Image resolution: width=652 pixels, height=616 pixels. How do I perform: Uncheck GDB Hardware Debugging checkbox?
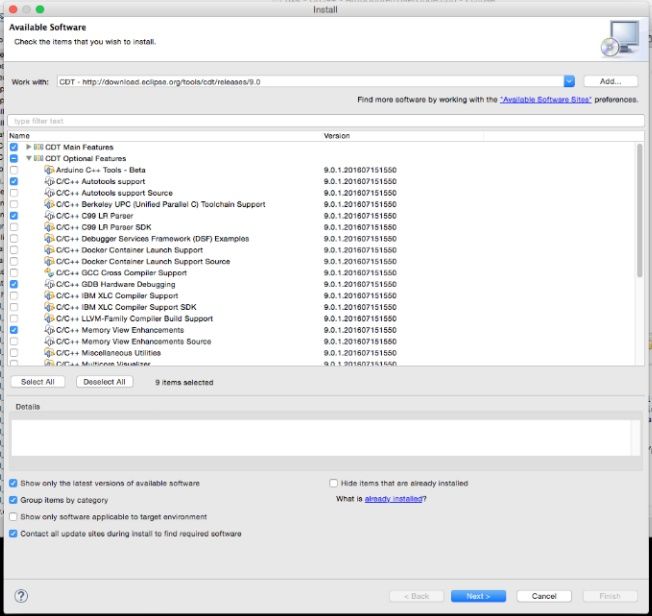[x=14, y=284]
